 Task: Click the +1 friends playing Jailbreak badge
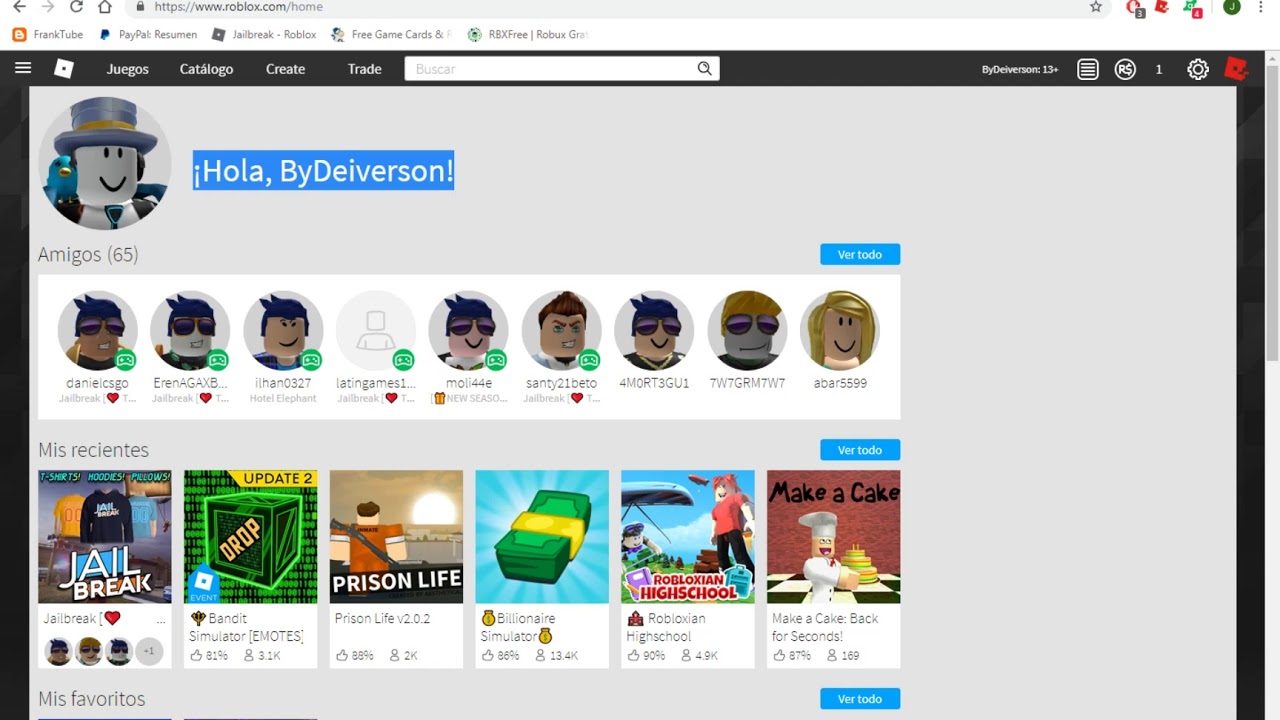149,651
